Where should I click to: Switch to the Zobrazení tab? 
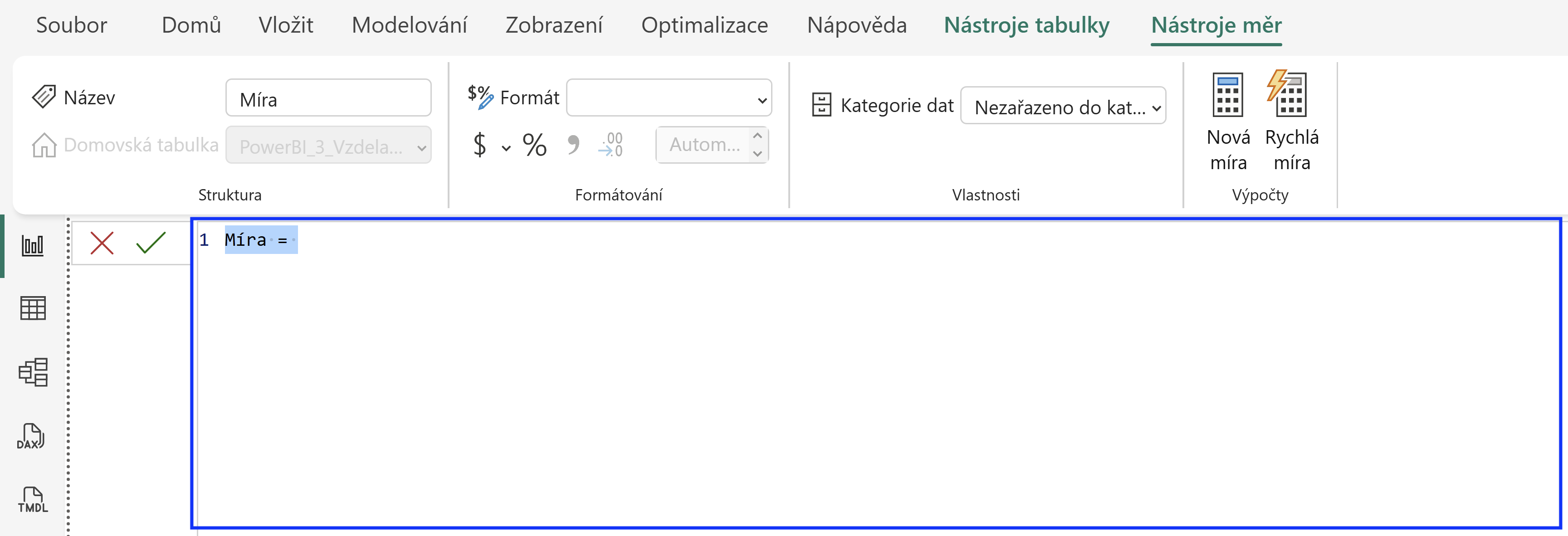point(554,25)
